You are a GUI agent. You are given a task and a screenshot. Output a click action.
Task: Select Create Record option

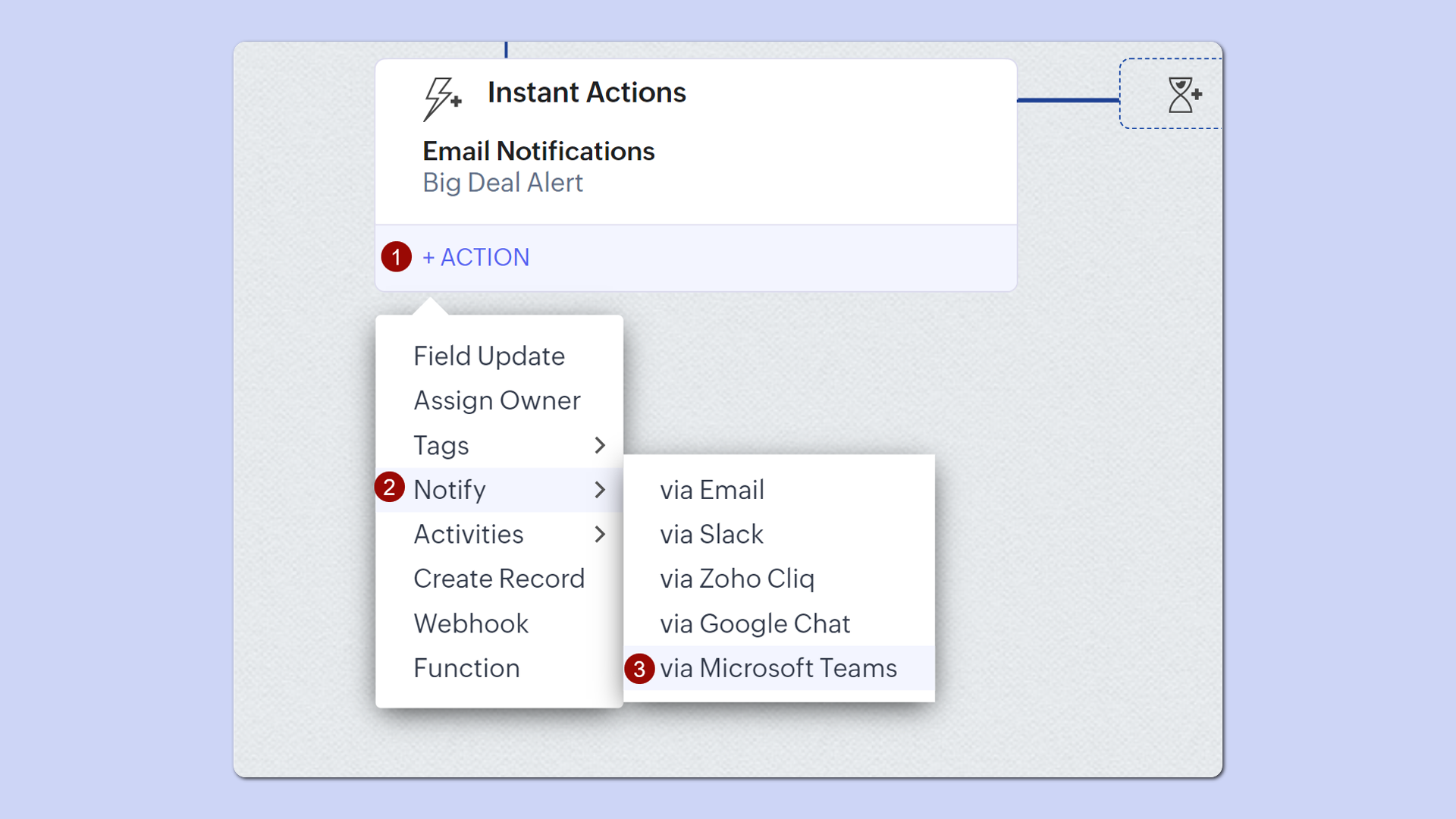498,579
